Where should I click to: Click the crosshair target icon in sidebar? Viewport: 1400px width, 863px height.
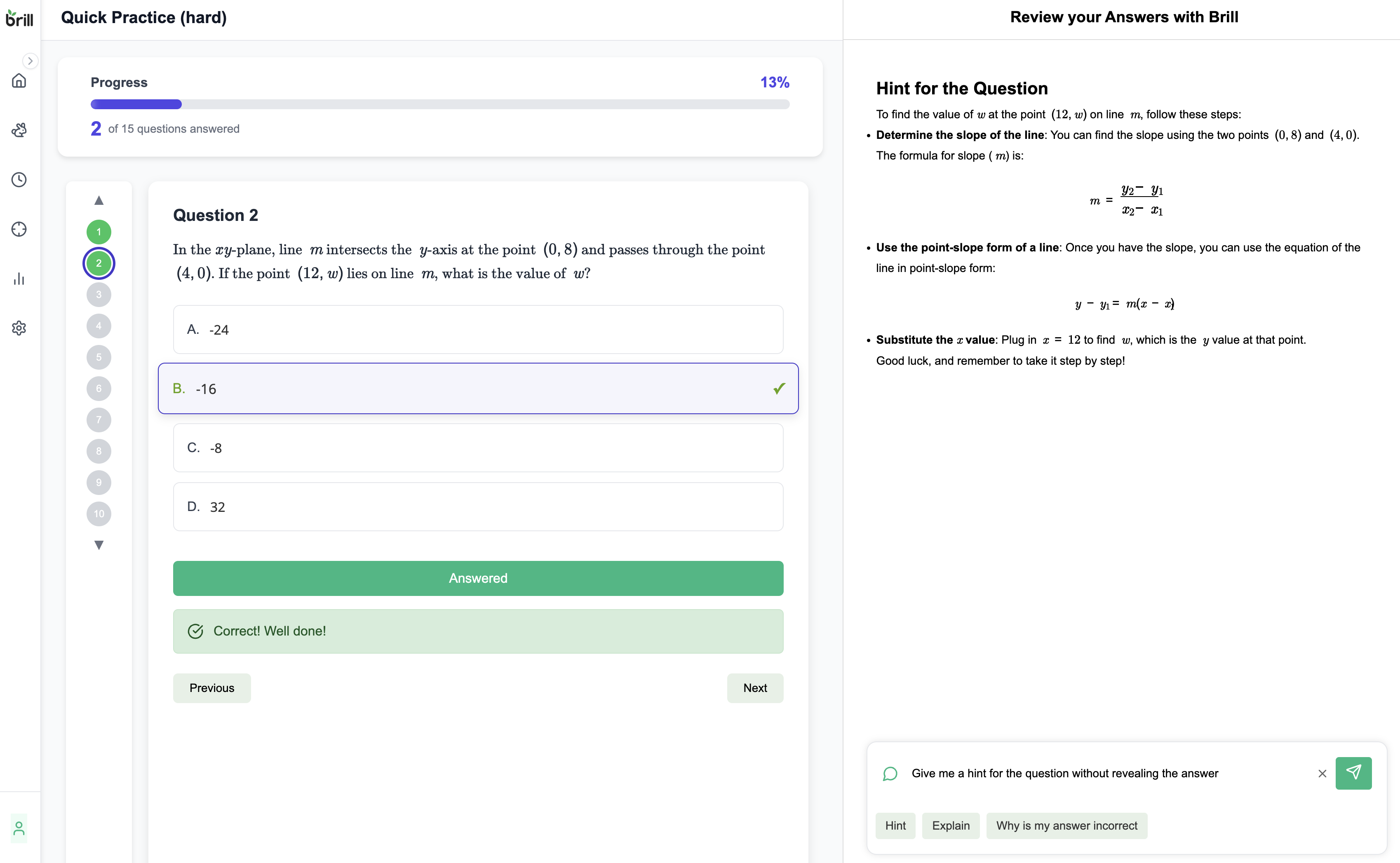point(19,229)
